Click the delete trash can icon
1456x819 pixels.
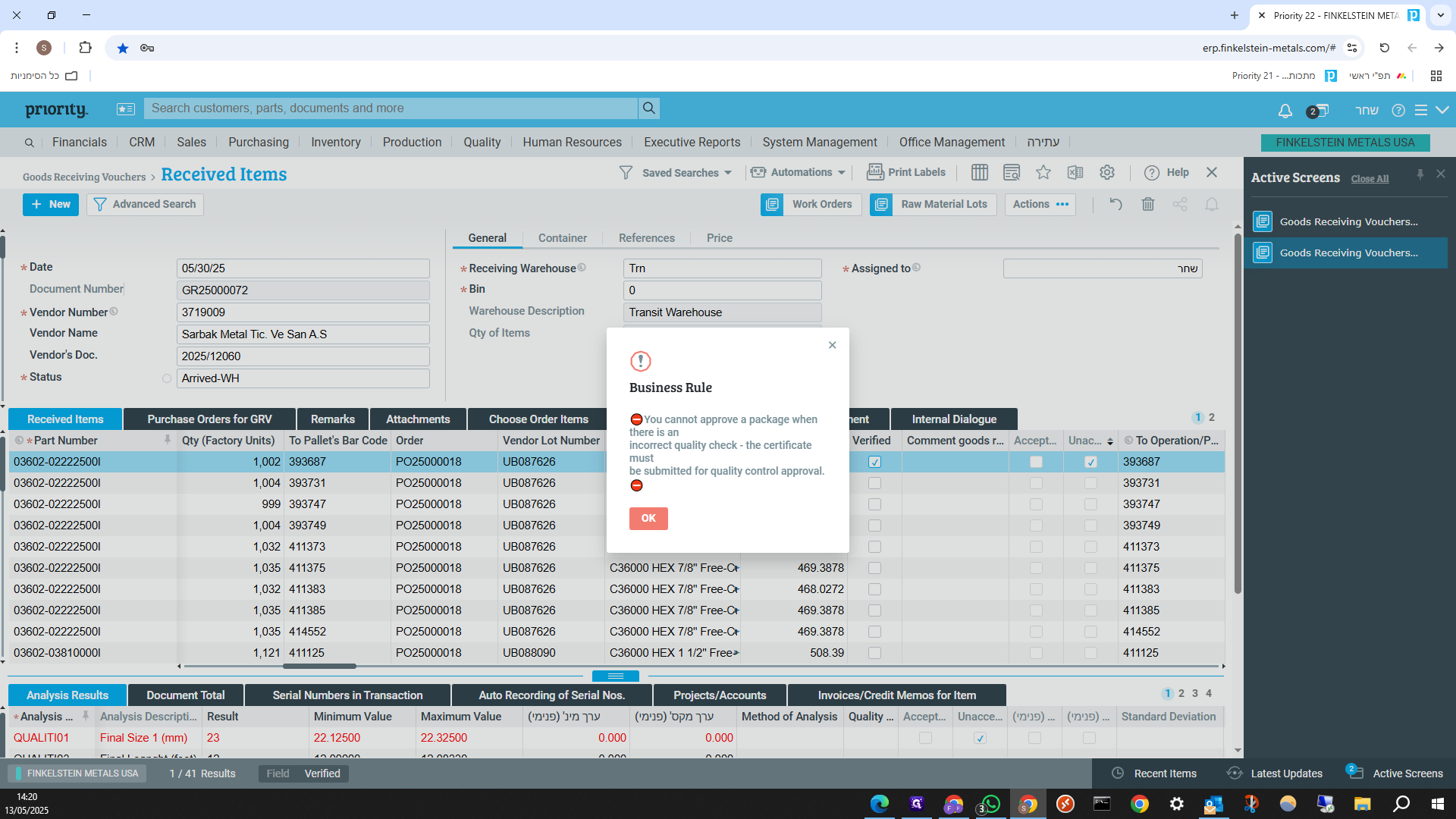click(1148, 204)
